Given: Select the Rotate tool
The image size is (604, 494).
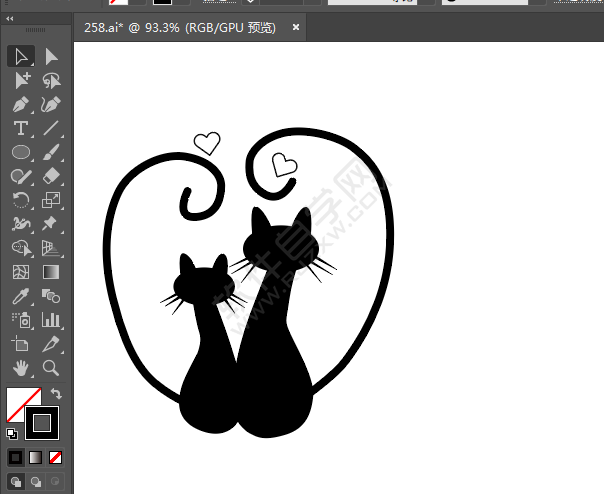Looking at the screenshot, I should [x=21, y=200].
